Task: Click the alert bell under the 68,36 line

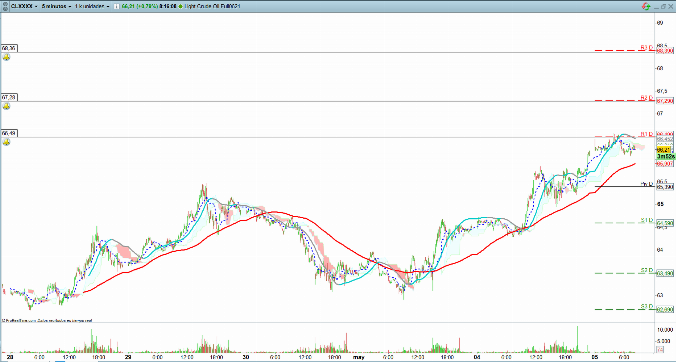Action: coord(6,57)
